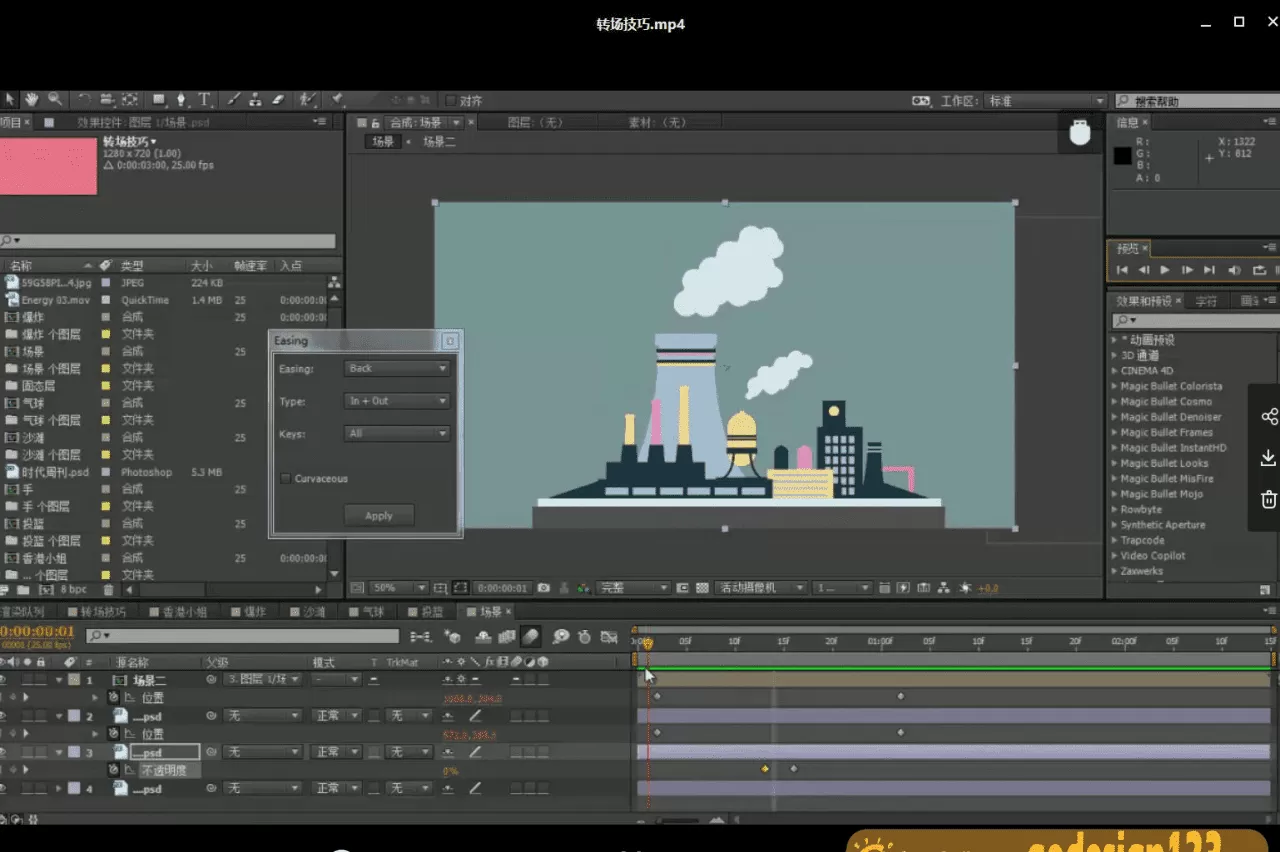Toggle the 对齐 snapping checkbox
Viewport: 1280px width, 852px height.
pyautogui.click(x=451, y=101)
